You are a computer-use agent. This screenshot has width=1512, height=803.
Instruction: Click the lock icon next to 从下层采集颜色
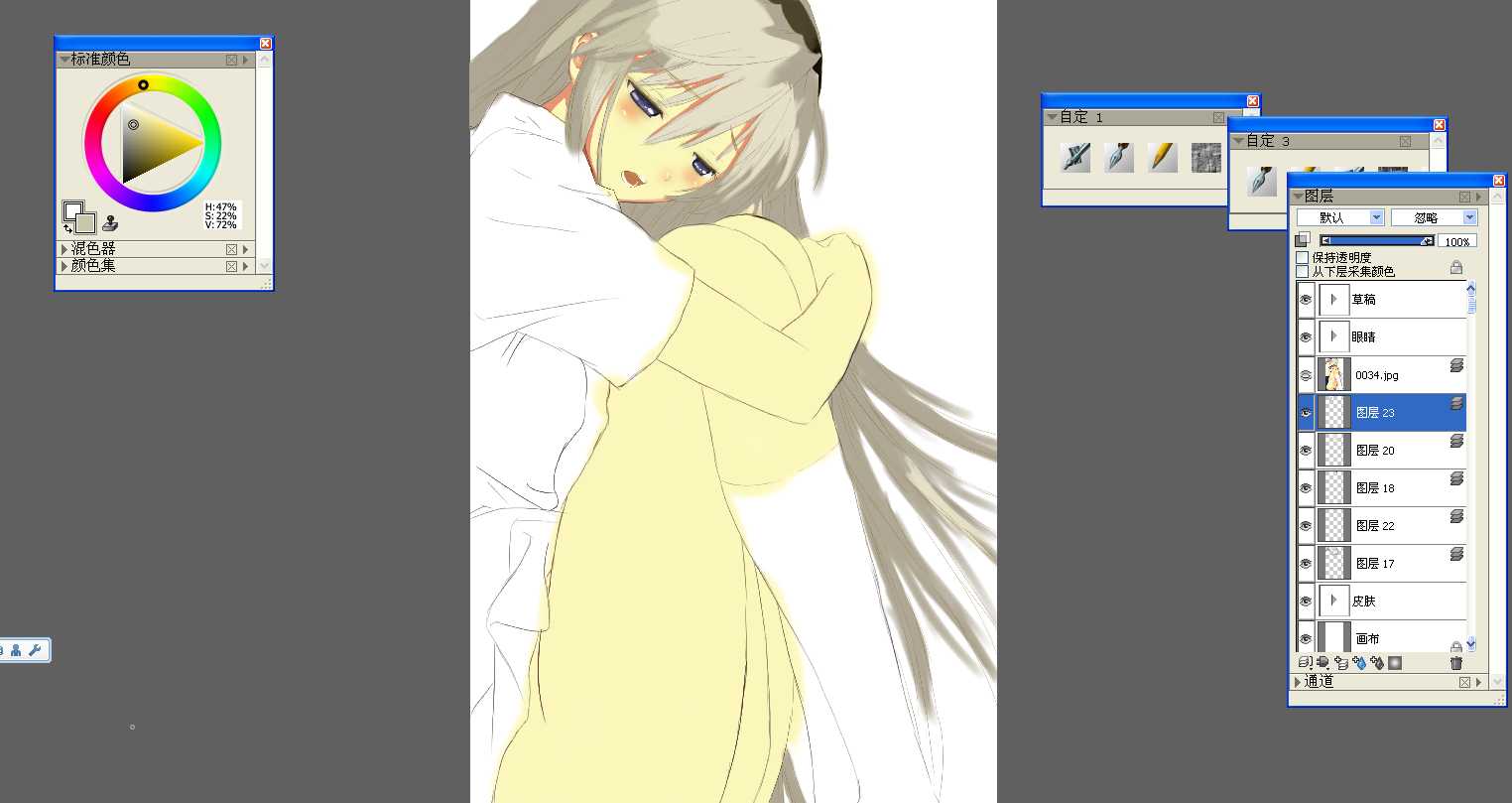(1456, 267)
